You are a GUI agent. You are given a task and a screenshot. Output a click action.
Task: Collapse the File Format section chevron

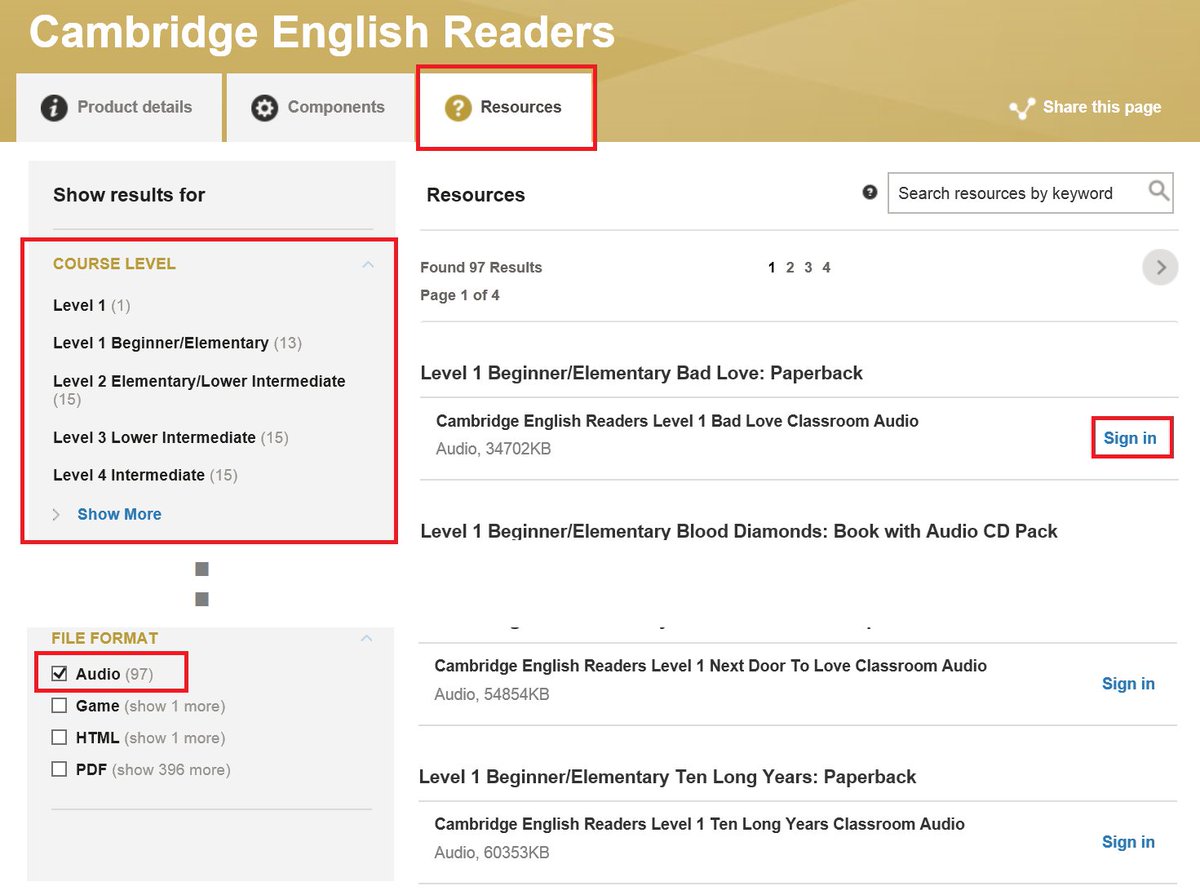click(x=366, y=638)
